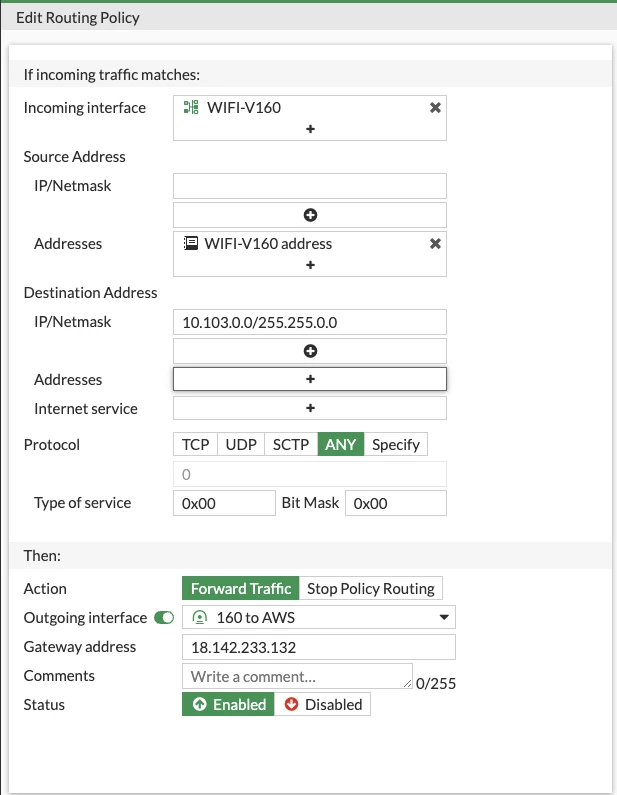Viewport: 617px width, 795px height.
Task: Set status to Disabled
Action: click(322, 704)
